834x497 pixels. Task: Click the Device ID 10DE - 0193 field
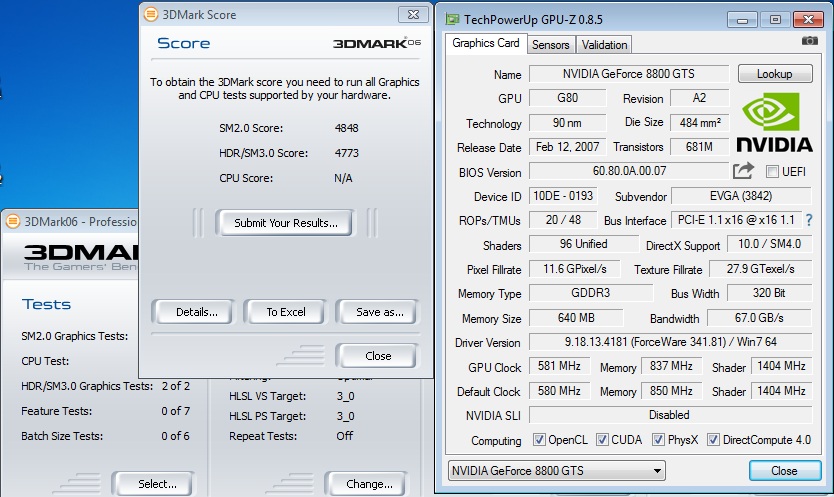pos(563,196)
